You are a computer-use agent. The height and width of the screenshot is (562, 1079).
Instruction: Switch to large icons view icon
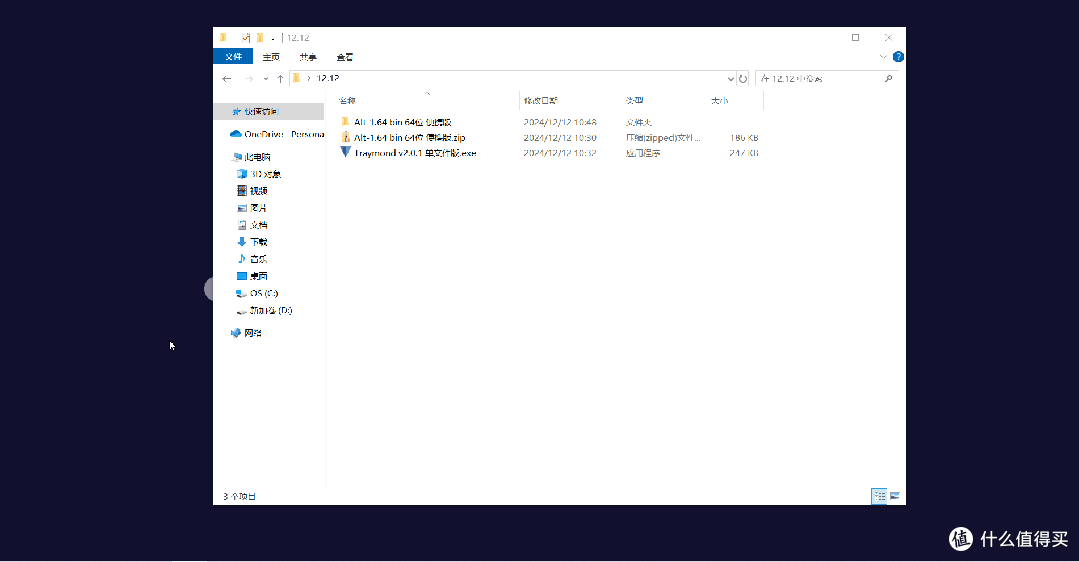pos(895,496)
